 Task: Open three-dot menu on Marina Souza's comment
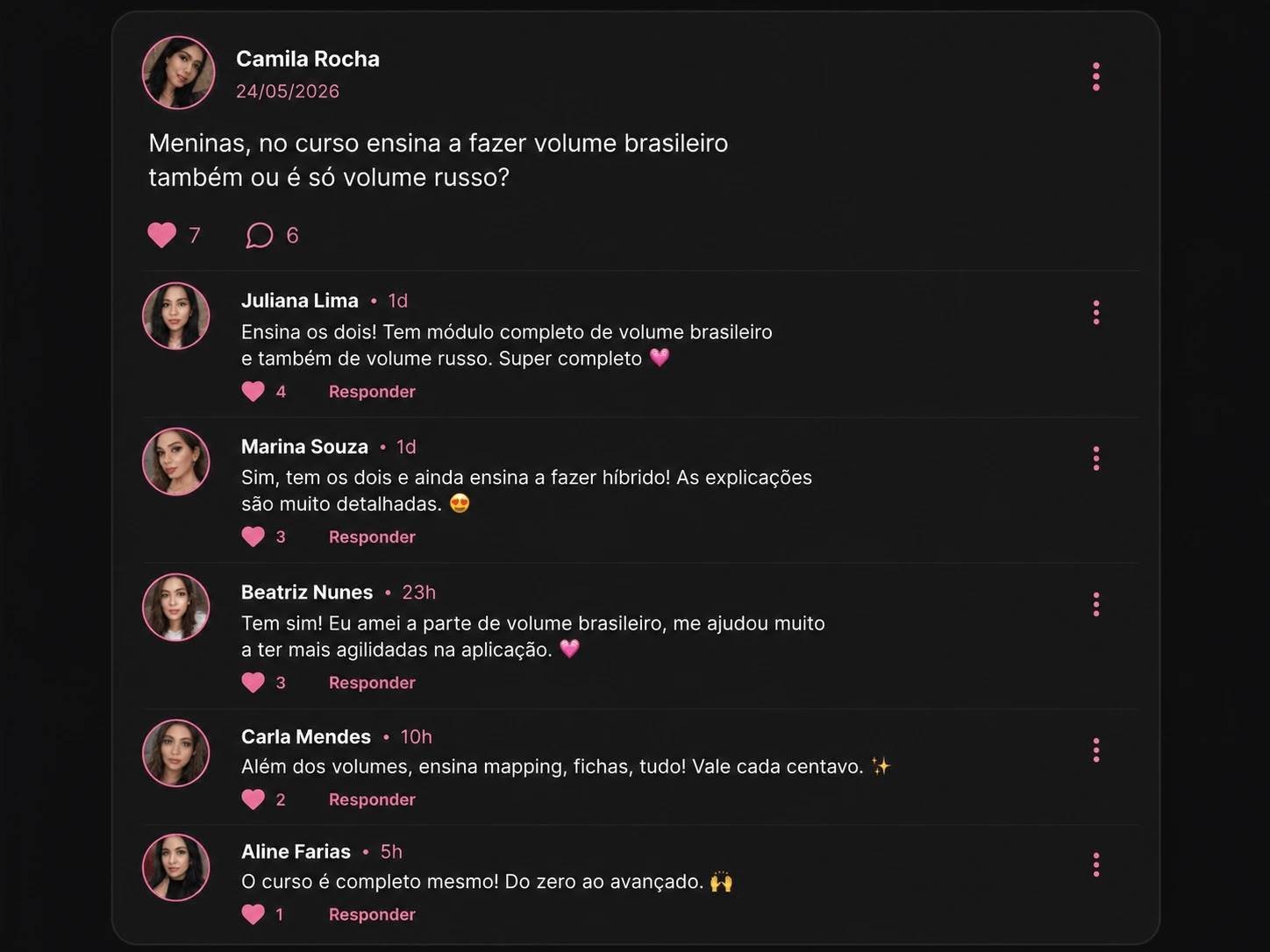(x=1095, y=458)
